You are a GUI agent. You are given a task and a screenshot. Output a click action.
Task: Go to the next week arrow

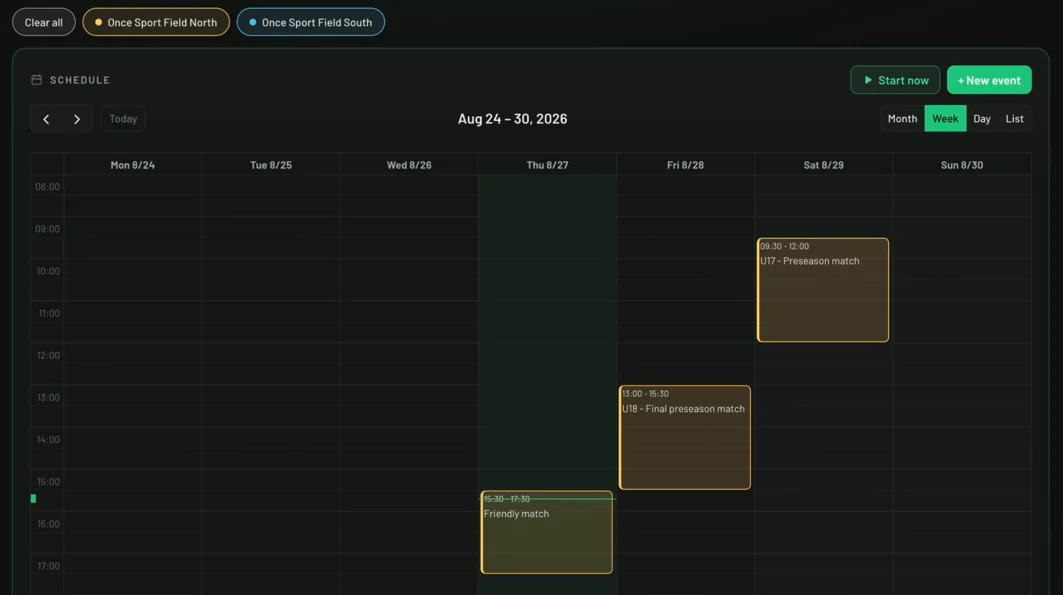coord(77,119)
